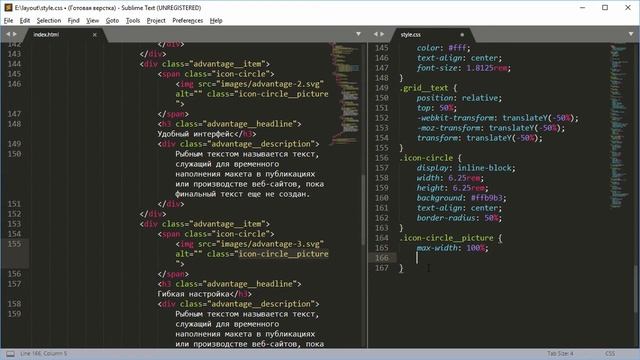Open the Help menu
Viewport: 640px width, 360px height.
(216, 20)
